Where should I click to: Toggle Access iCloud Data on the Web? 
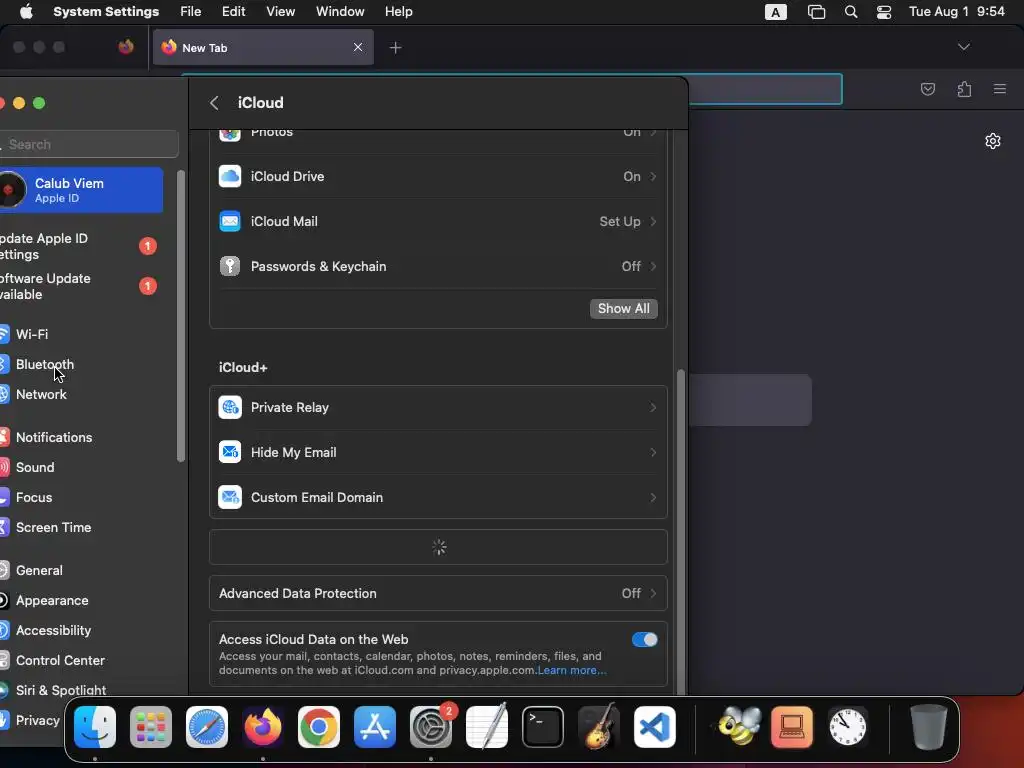[645, 639]
